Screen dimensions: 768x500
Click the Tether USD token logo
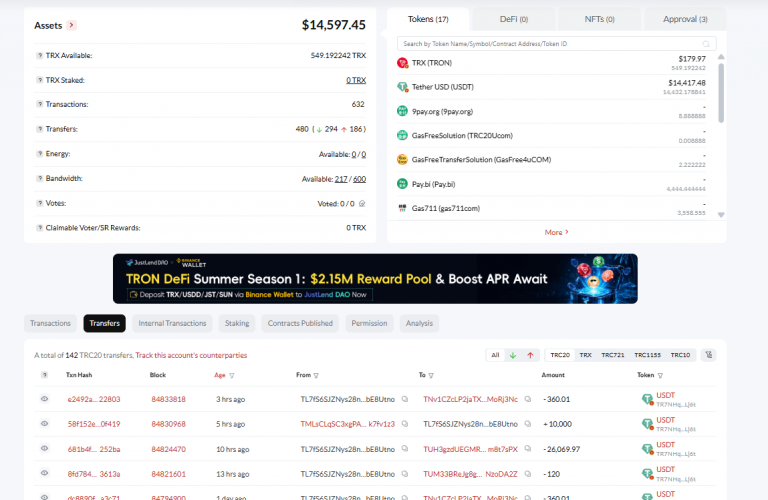[402, 87]
